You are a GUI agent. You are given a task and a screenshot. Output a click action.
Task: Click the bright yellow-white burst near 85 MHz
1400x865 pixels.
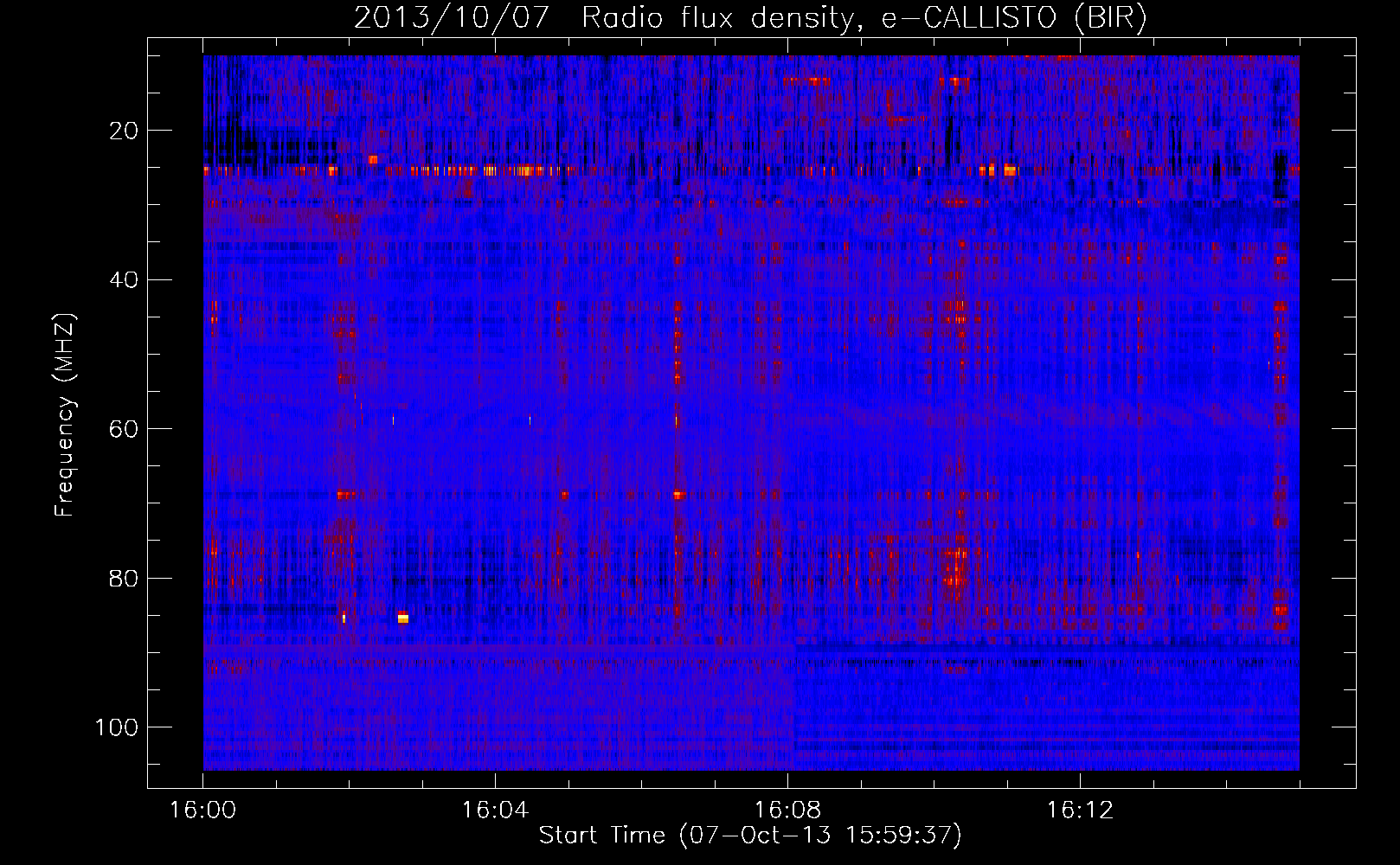[x=402, y=617]
